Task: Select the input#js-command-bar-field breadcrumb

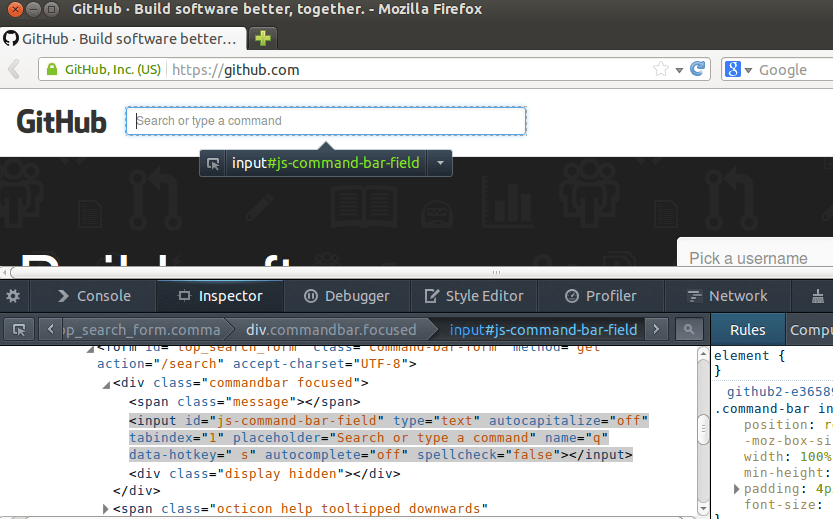Action: (x=543, y=330)
